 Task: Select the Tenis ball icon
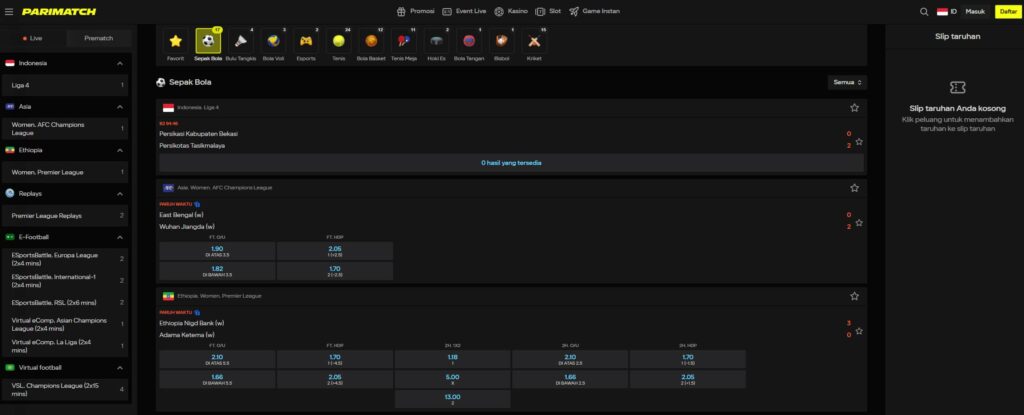(x=338, y=41)
